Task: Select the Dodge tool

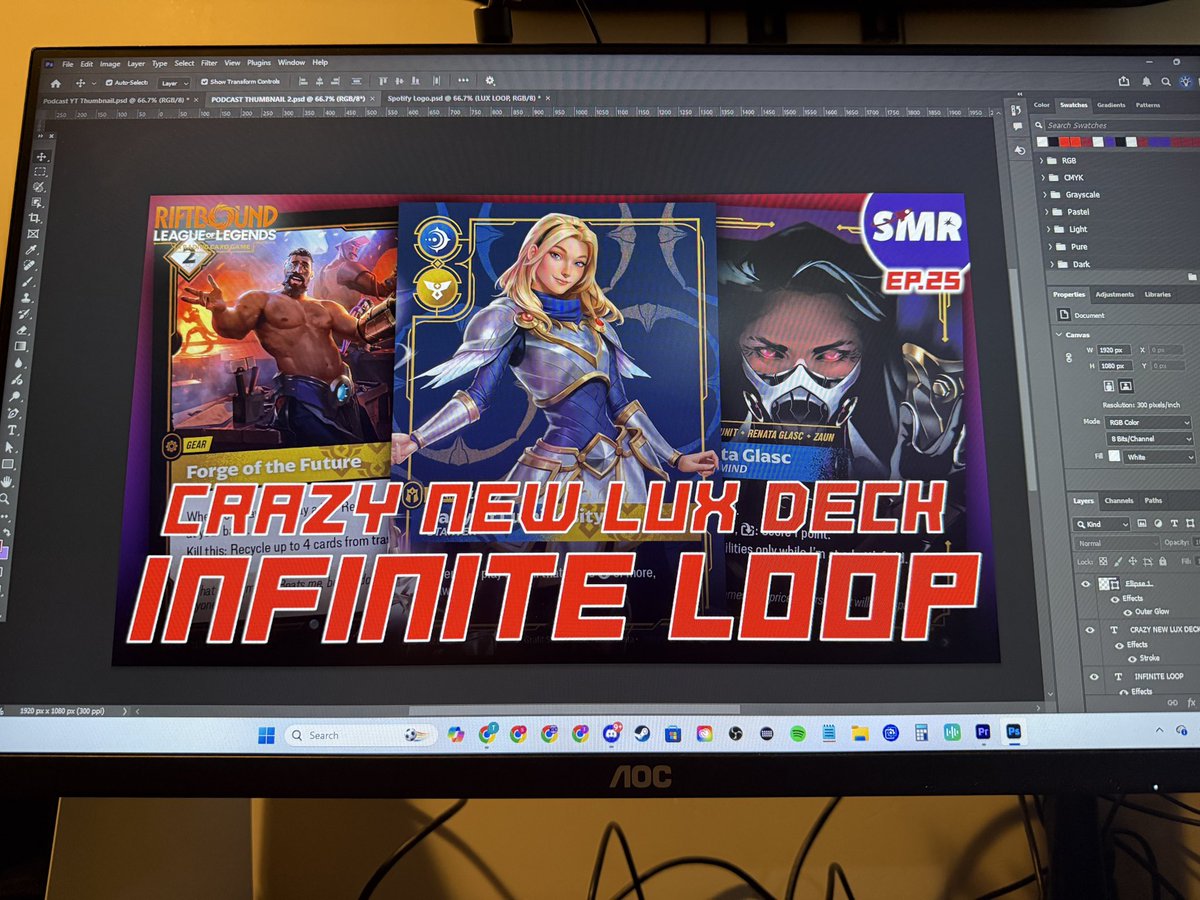Action: (15, 396)
